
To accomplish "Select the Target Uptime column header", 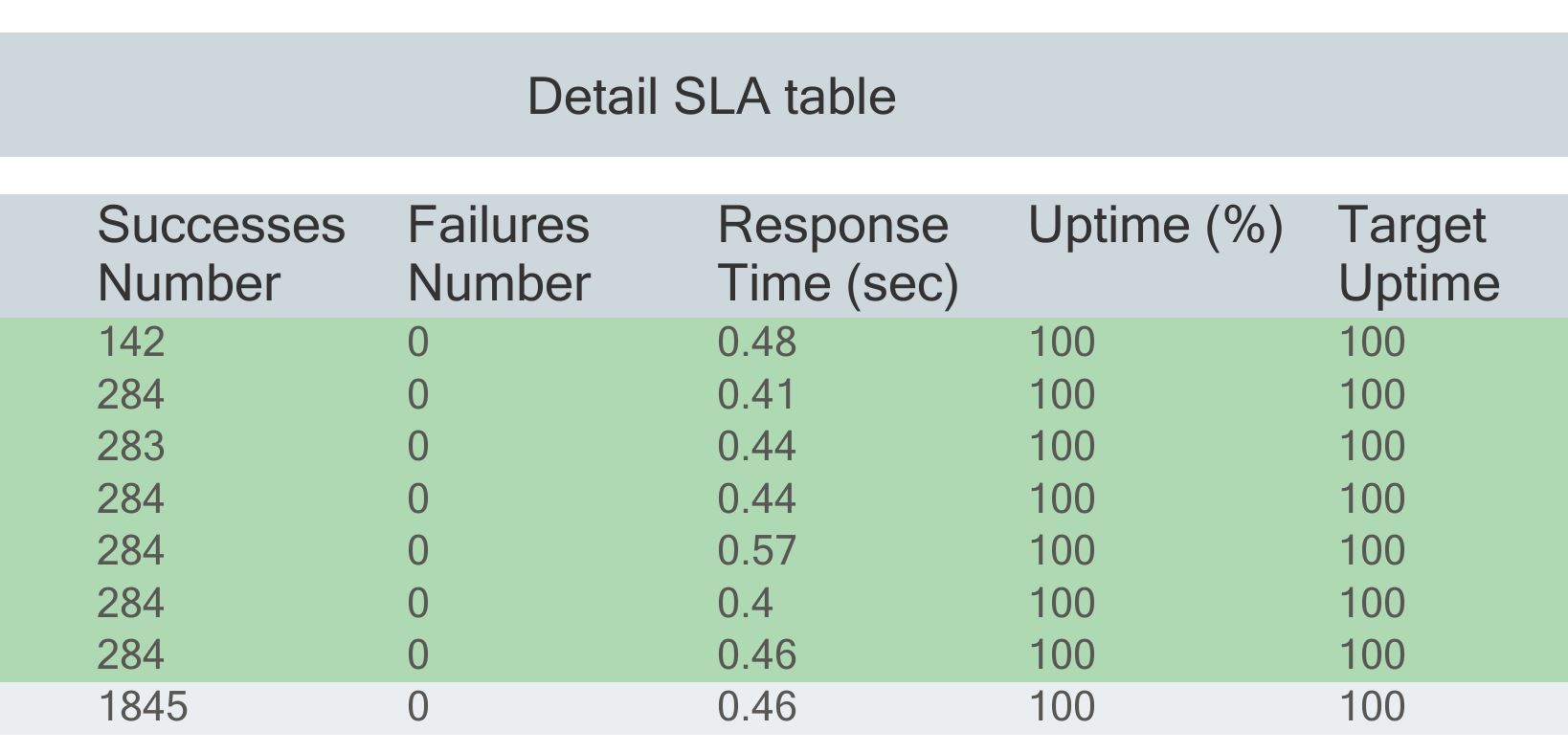I will point(1419,255).
